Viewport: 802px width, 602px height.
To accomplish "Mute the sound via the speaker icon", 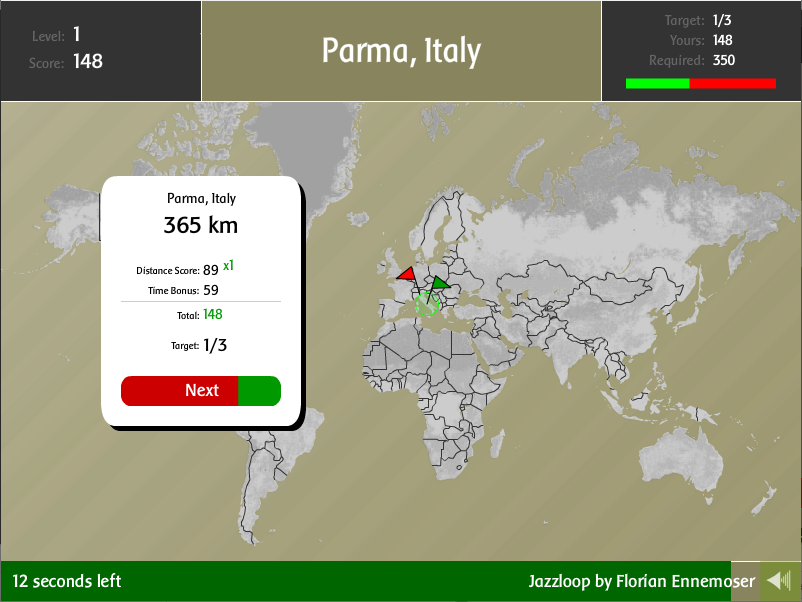I will coord(779,581).
